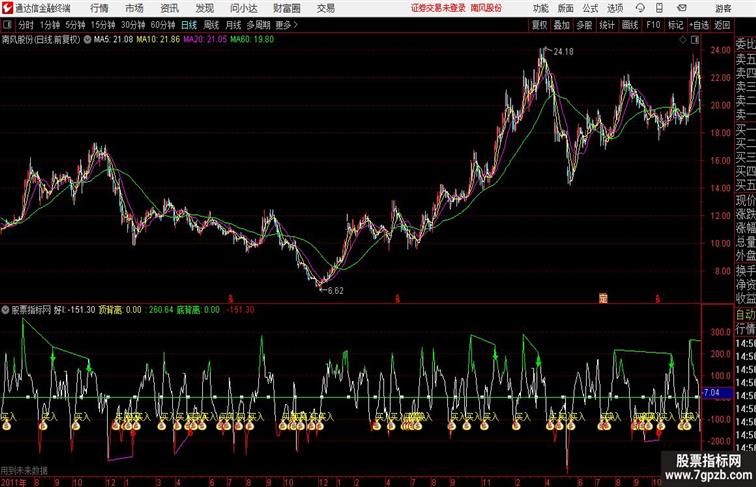Open the 版面 menu

click(566, 8)
